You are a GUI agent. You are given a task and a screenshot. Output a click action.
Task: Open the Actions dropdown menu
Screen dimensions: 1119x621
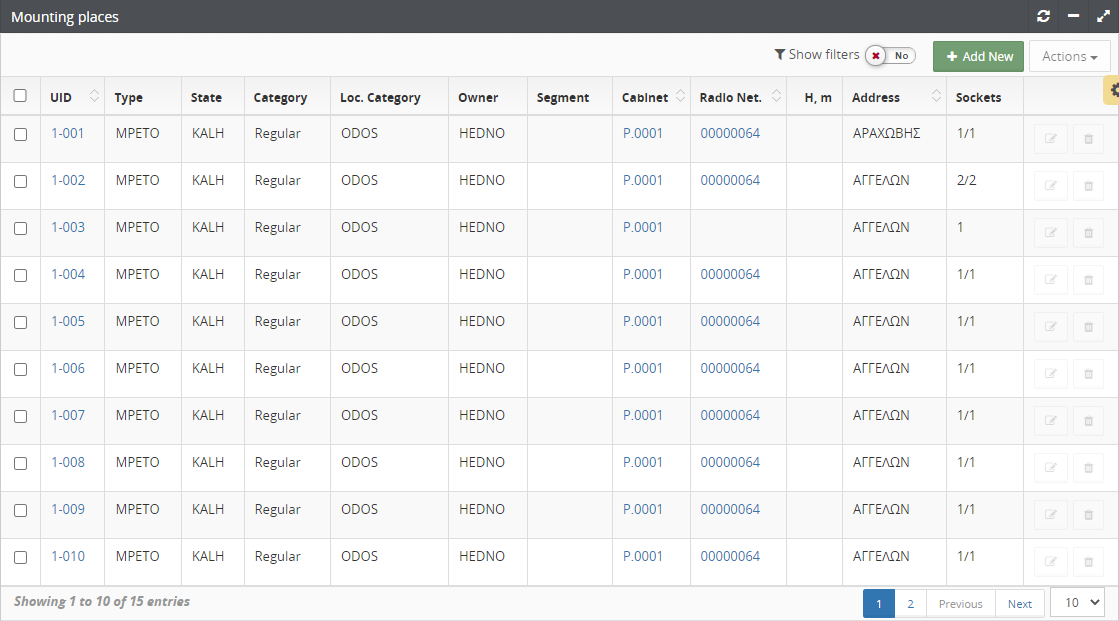coord(1069,57)
